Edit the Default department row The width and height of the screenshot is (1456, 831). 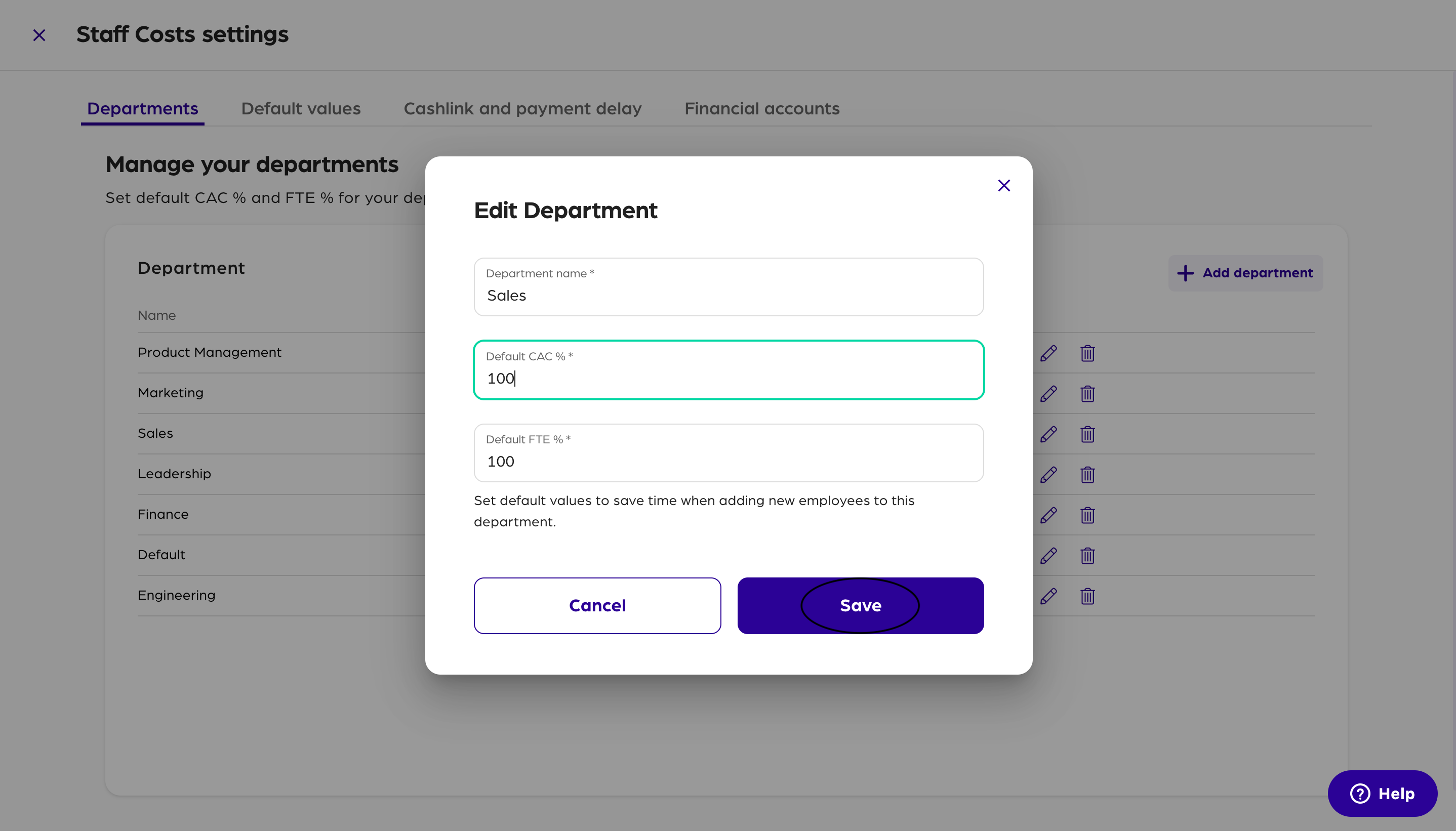click(x=1048, y=556)
